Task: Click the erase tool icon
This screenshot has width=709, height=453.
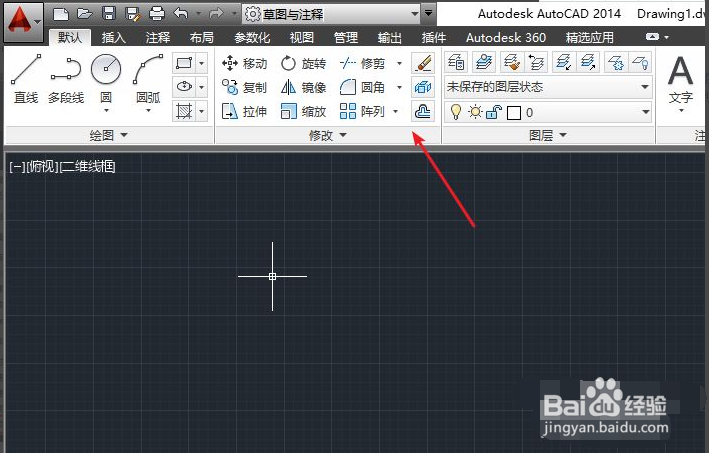Action: (x=423, y=63)
